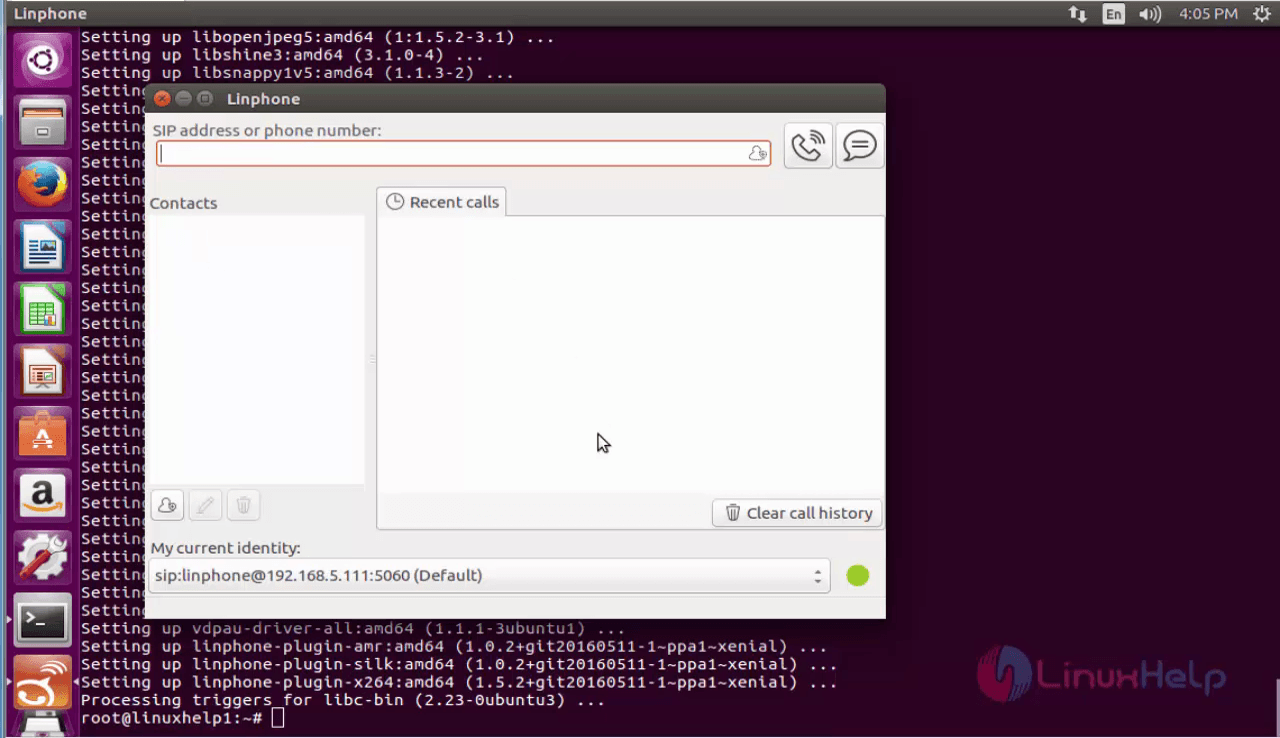Screen dimensions: 1280x738
Task: Click the 'Processing triggers for libc-bin' terminal line
Action: (342, 700)
